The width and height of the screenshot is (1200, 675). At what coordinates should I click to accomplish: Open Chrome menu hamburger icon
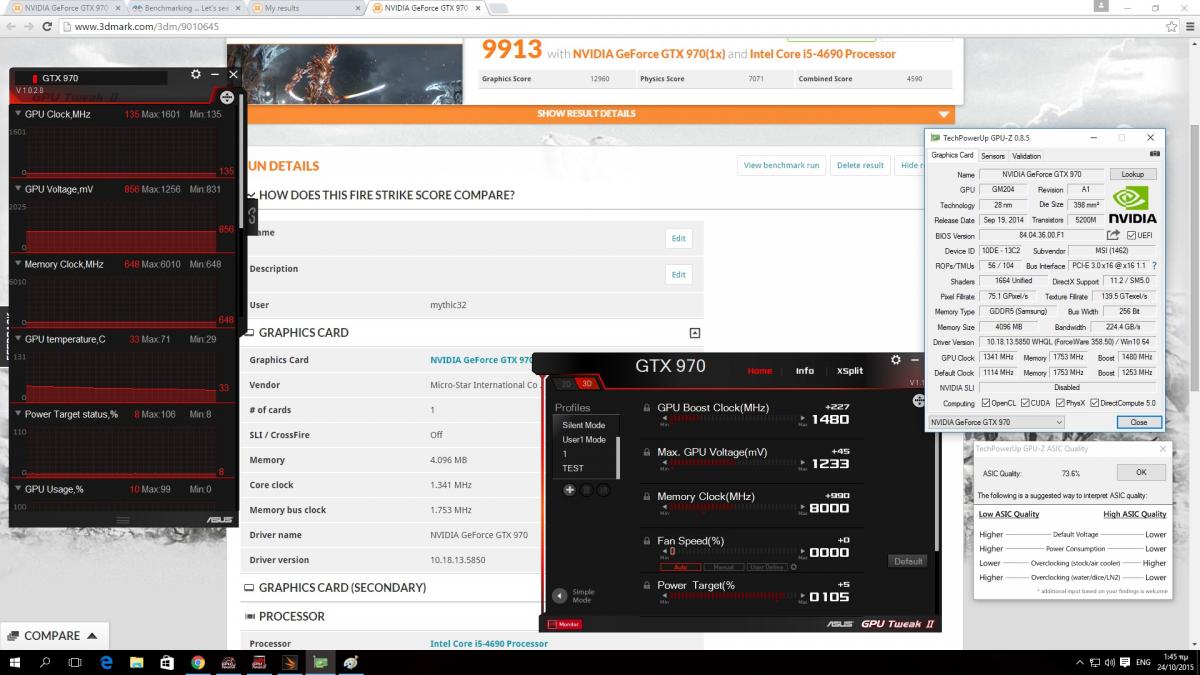tap(1188, 27)
